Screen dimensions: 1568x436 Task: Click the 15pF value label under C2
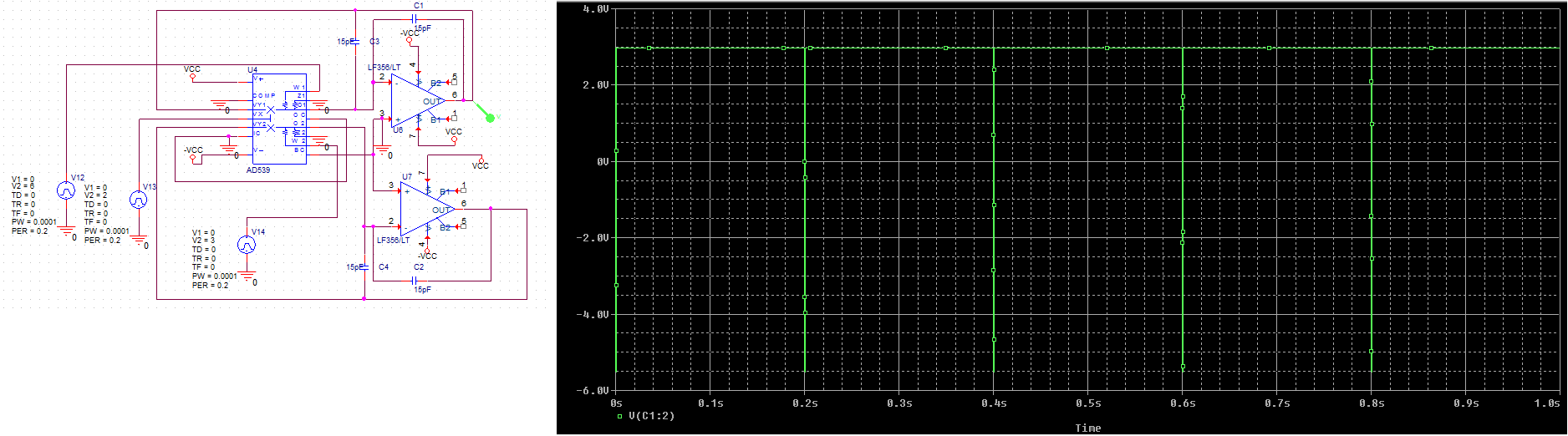(x=422, y=290)
